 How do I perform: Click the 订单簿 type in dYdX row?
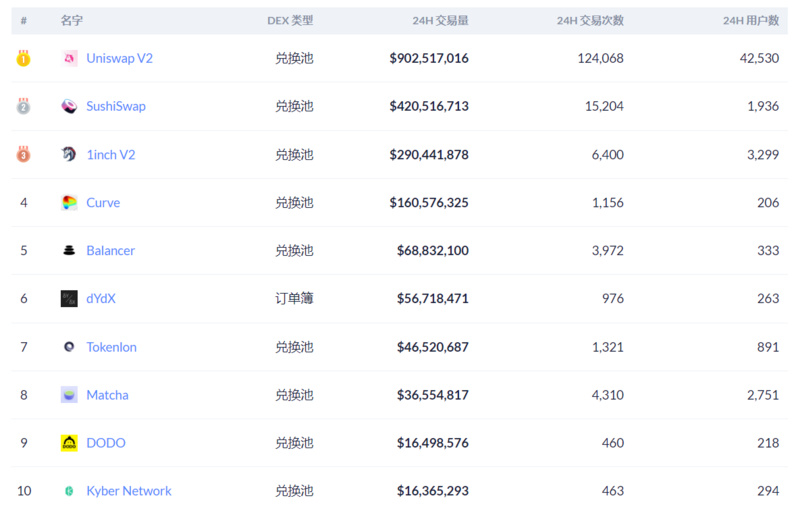click(x=294, y=299)
